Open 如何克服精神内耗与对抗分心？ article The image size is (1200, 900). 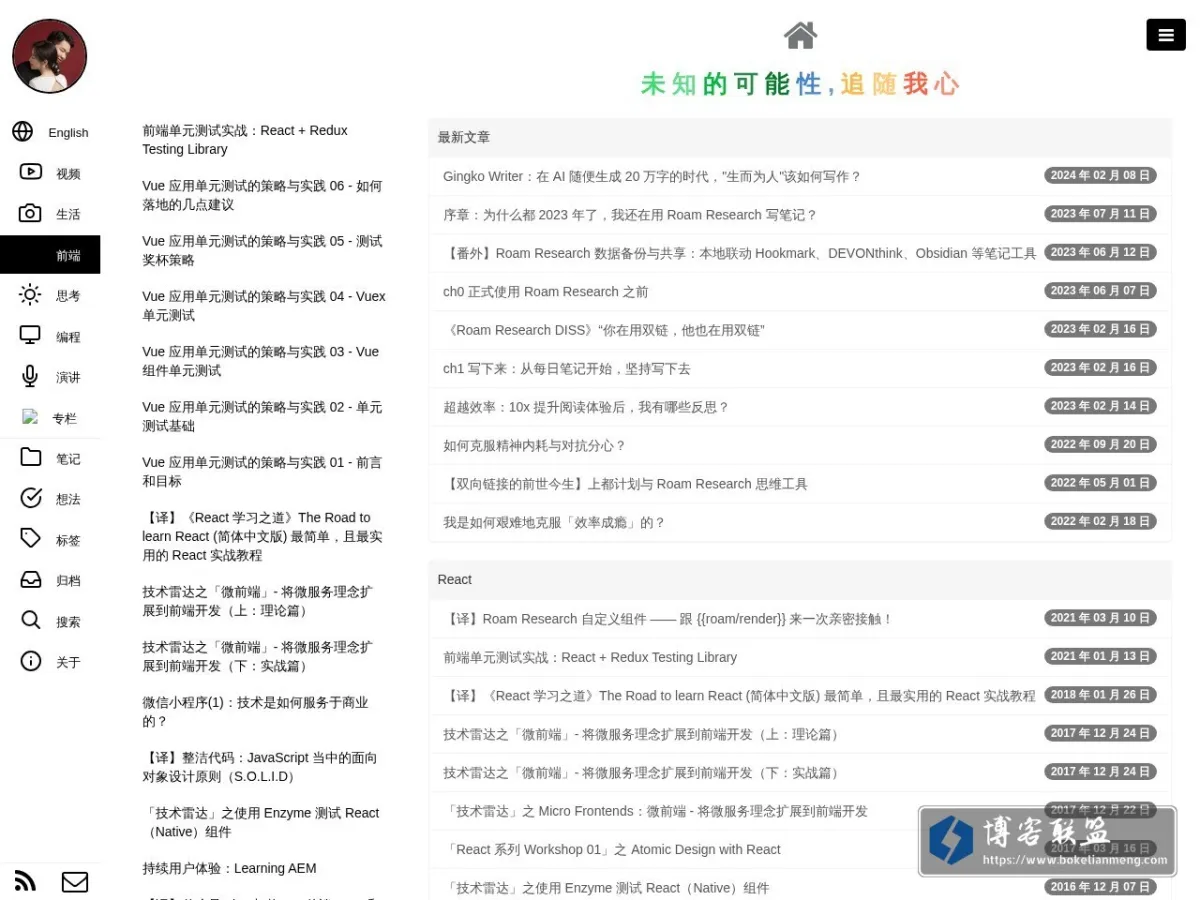click(x=534, y=445)
